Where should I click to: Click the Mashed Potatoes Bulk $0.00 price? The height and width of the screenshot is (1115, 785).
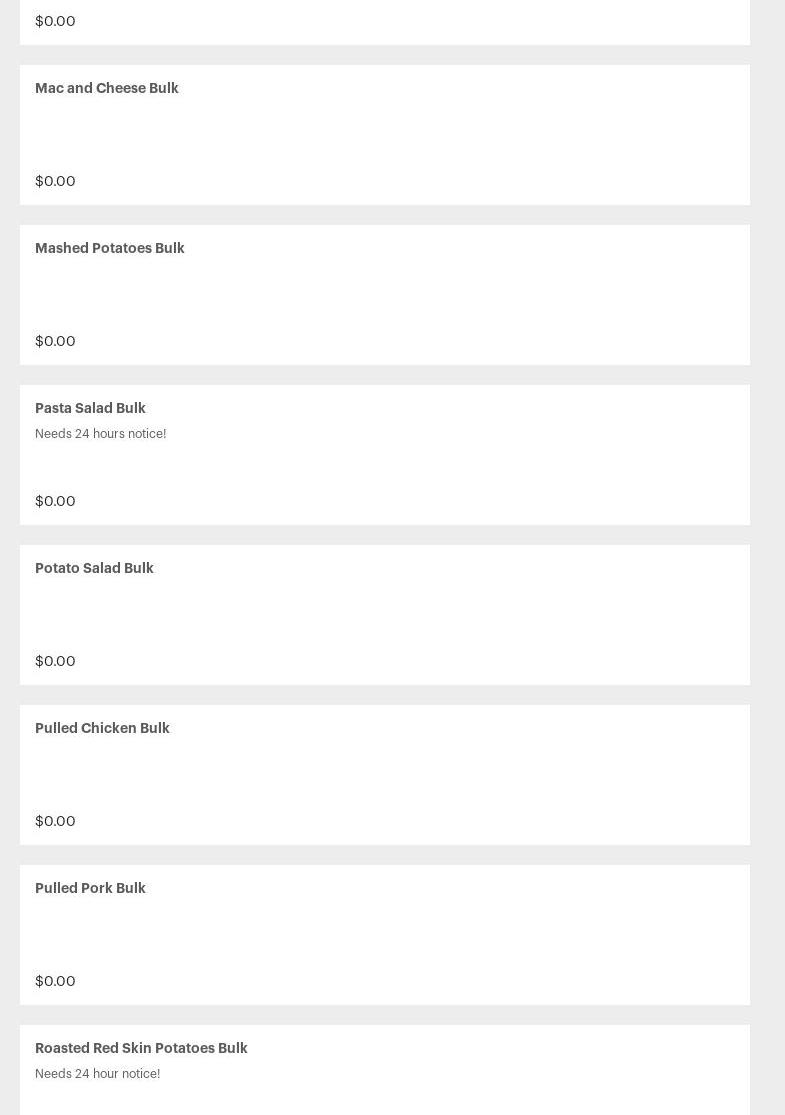[x=55, y=341]
